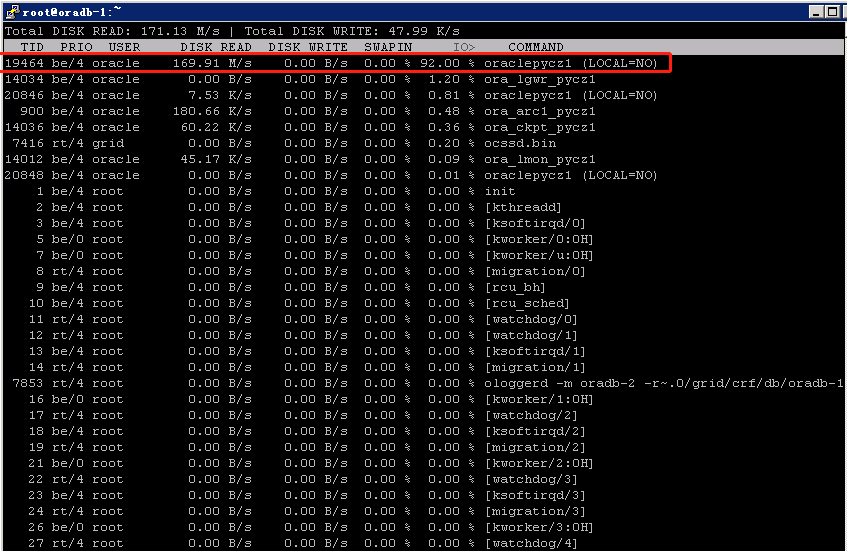Screen dimensions: 847x551
Task: Click the 0.48 % IO value
Action: pyautogui.click(x=452, y=111)
